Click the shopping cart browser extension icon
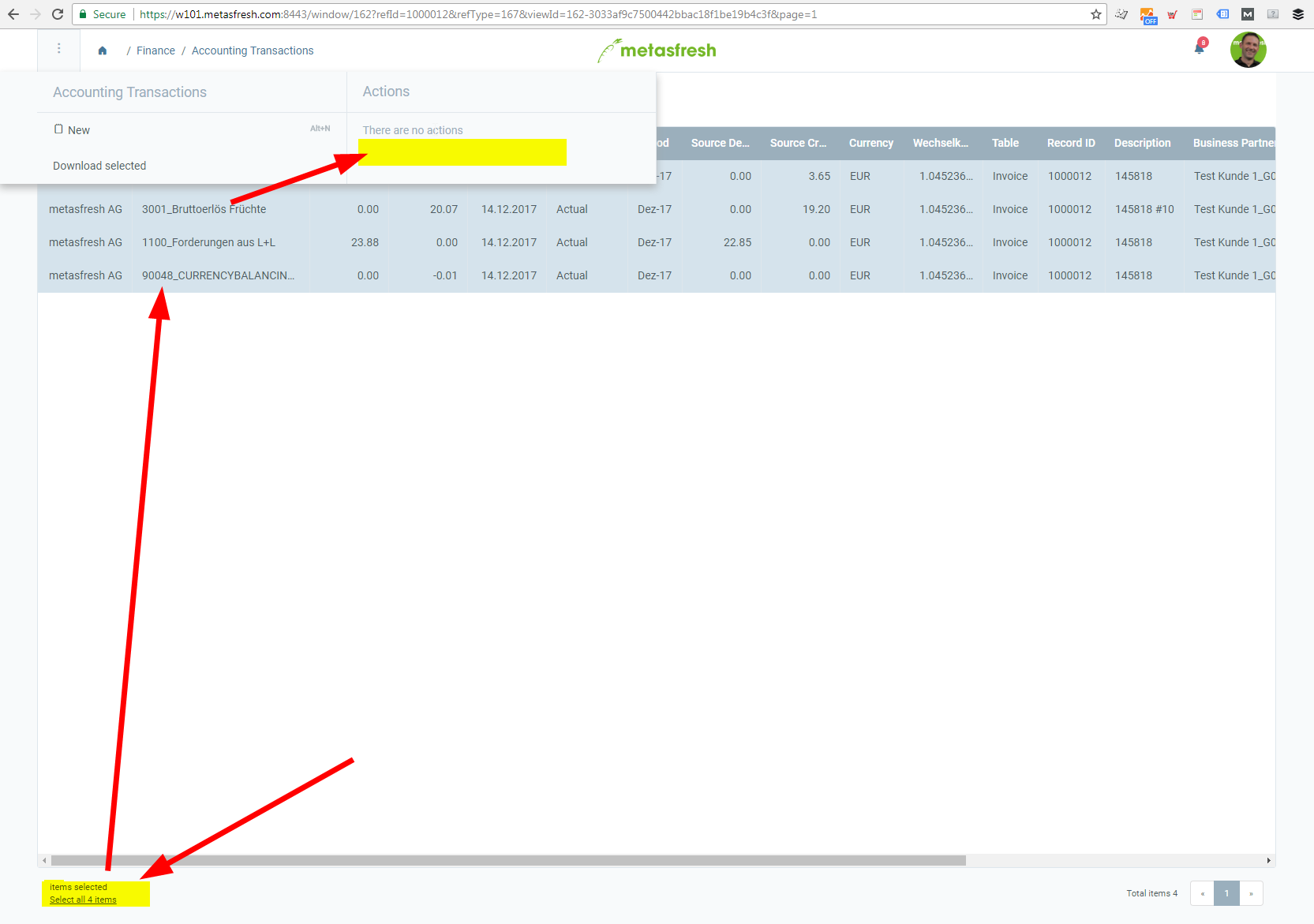 click(x=1172, y=13)
